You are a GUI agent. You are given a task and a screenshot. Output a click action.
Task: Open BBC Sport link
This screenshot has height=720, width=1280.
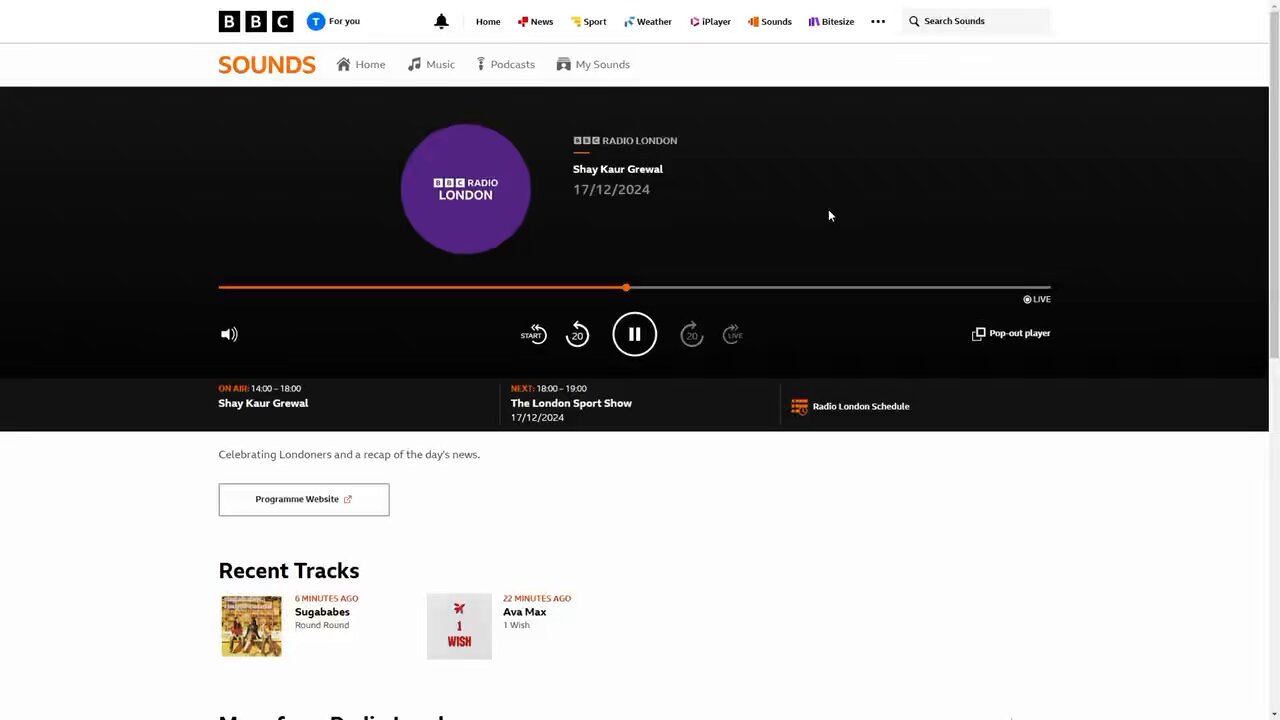tap(588, 21)
